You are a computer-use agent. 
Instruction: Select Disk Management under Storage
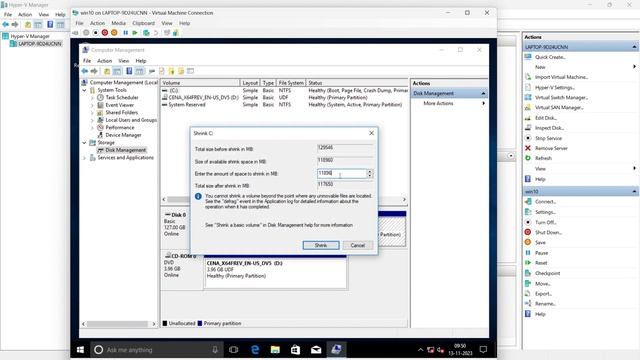pyautogui.click(x=125, y=150)
